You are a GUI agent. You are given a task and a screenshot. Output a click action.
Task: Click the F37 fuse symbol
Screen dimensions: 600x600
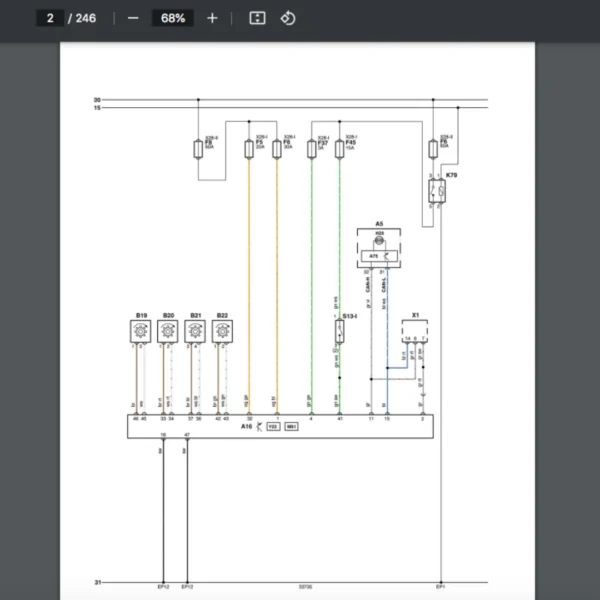click(x=311, y=150)
